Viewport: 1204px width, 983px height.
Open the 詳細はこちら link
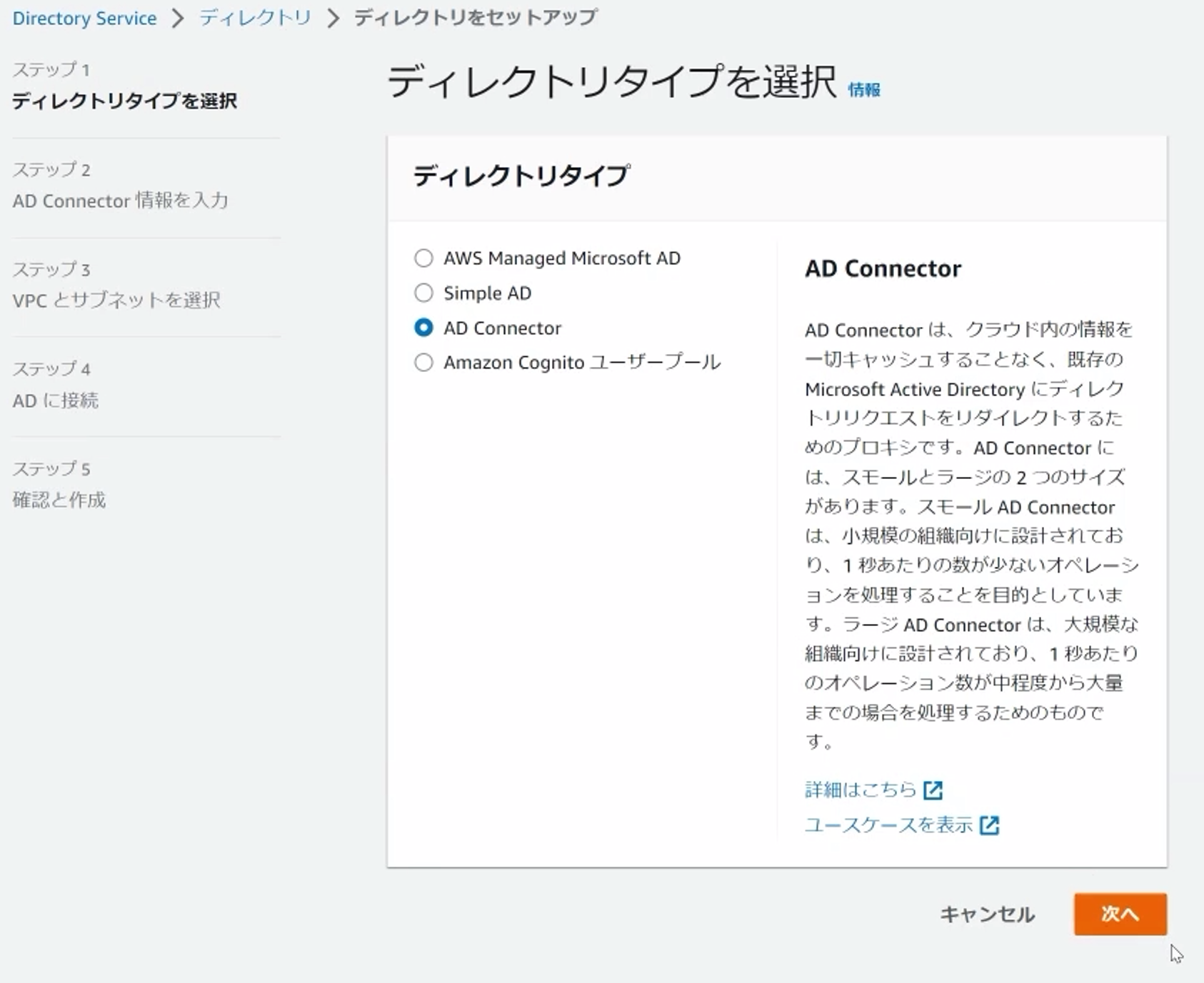click(x=861, y=789)
